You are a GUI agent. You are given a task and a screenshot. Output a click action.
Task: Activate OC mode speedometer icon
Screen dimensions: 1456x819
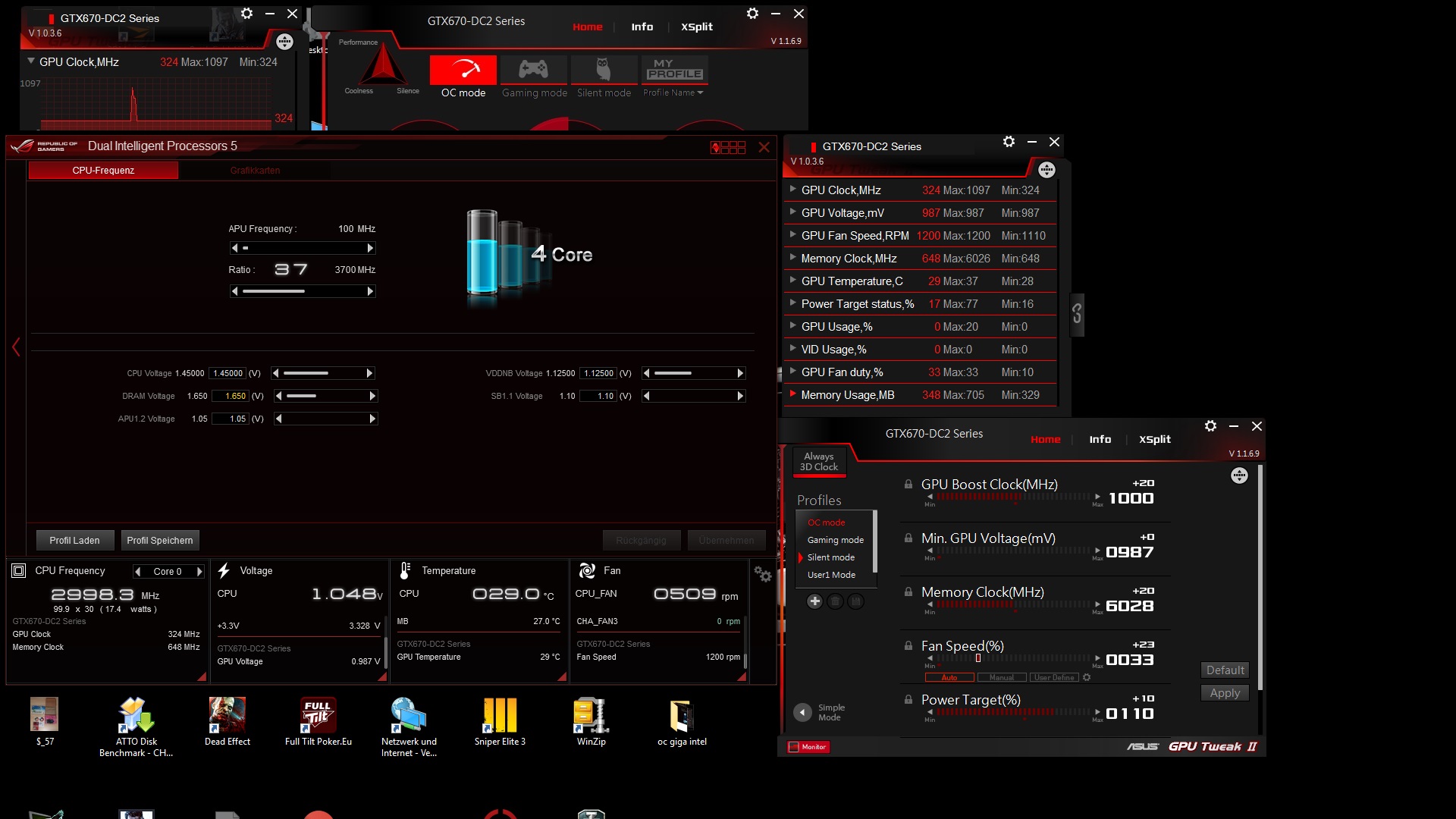tap(463, 70)
